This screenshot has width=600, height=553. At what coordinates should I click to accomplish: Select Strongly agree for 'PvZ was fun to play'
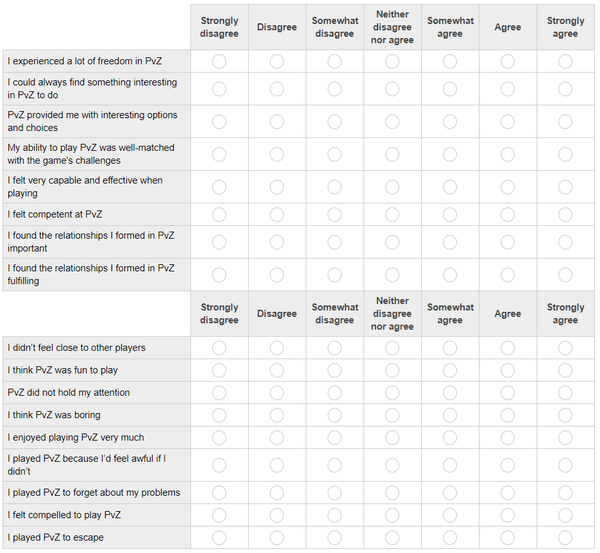565,370
